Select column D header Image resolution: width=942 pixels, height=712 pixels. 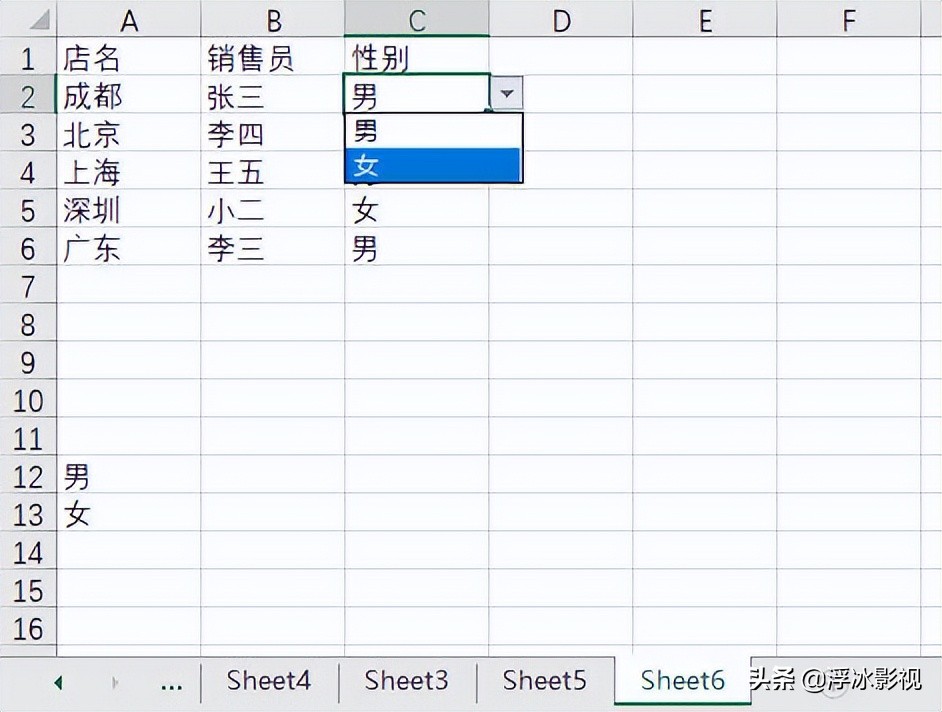tap(560, 19)
